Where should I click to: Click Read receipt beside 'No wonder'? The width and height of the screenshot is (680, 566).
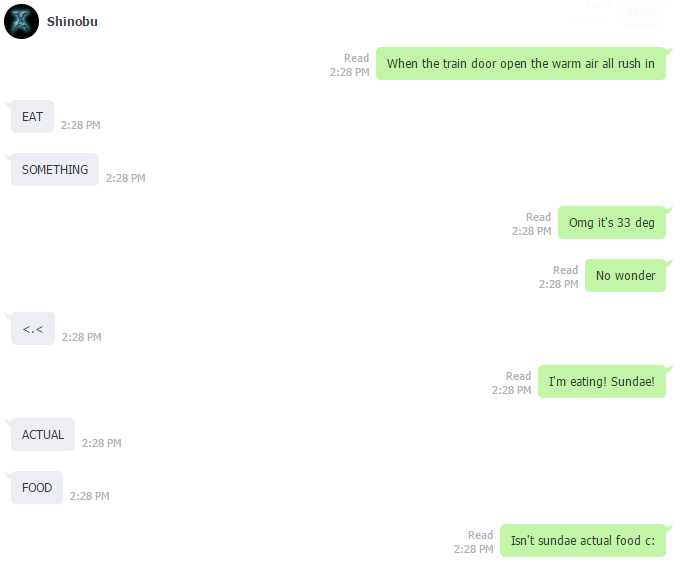click(x=566, y=270)
